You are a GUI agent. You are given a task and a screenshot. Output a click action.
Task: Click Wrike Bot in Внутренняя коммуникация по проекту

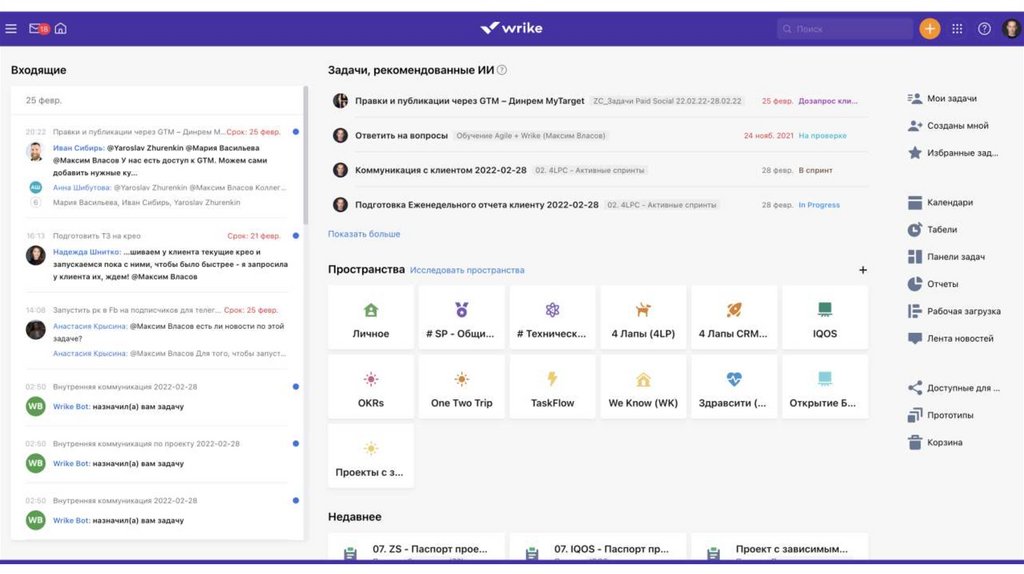71,464
